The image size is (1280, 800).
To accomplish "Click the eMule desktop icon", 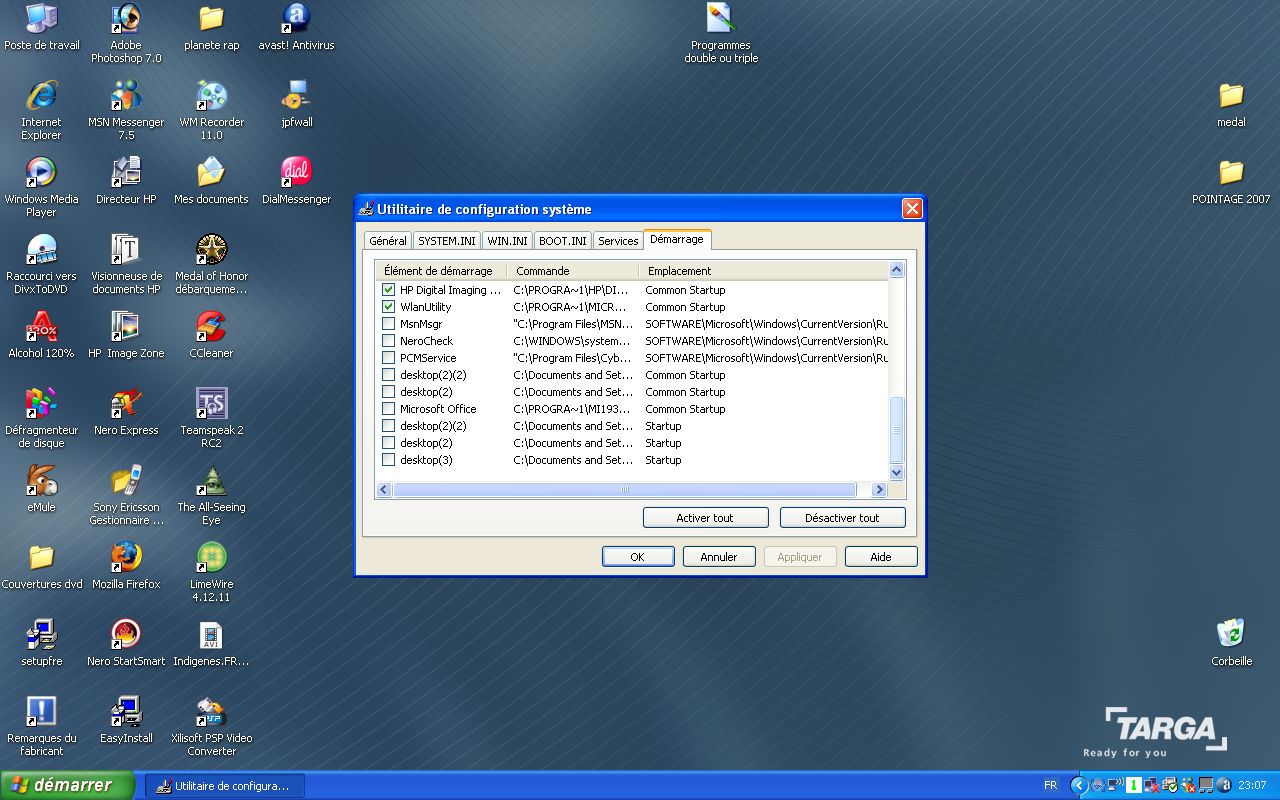I will (x=41, y=489).
